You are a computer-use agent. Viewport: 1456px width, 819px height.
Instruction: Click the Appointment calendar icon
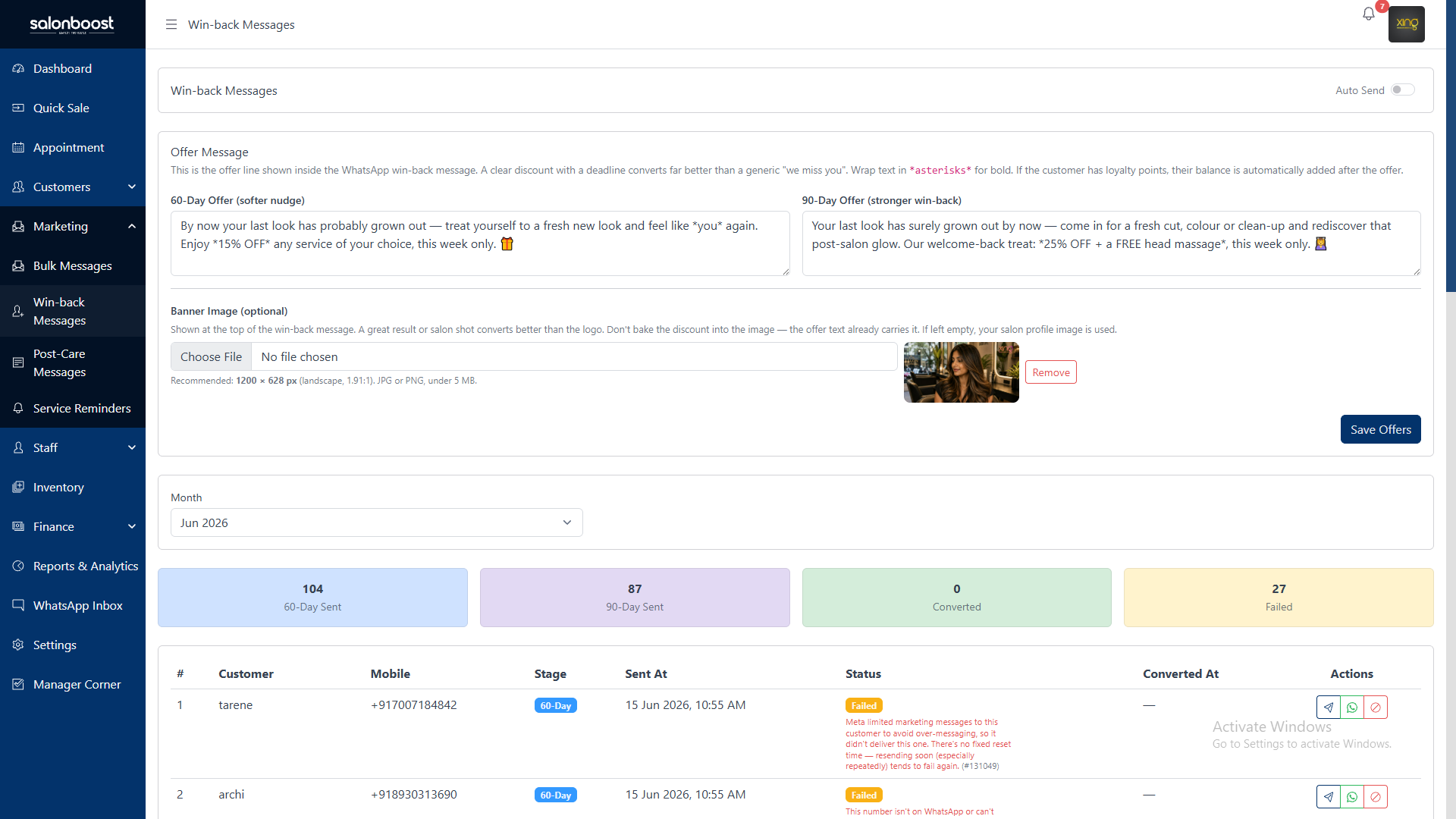(18, 147)
